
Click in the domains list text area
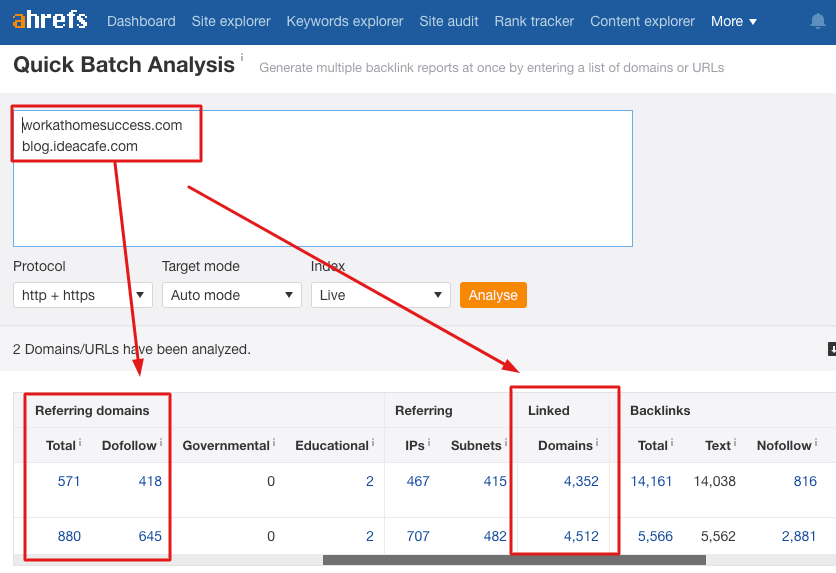pyautogui.click(x=323, y=179)
